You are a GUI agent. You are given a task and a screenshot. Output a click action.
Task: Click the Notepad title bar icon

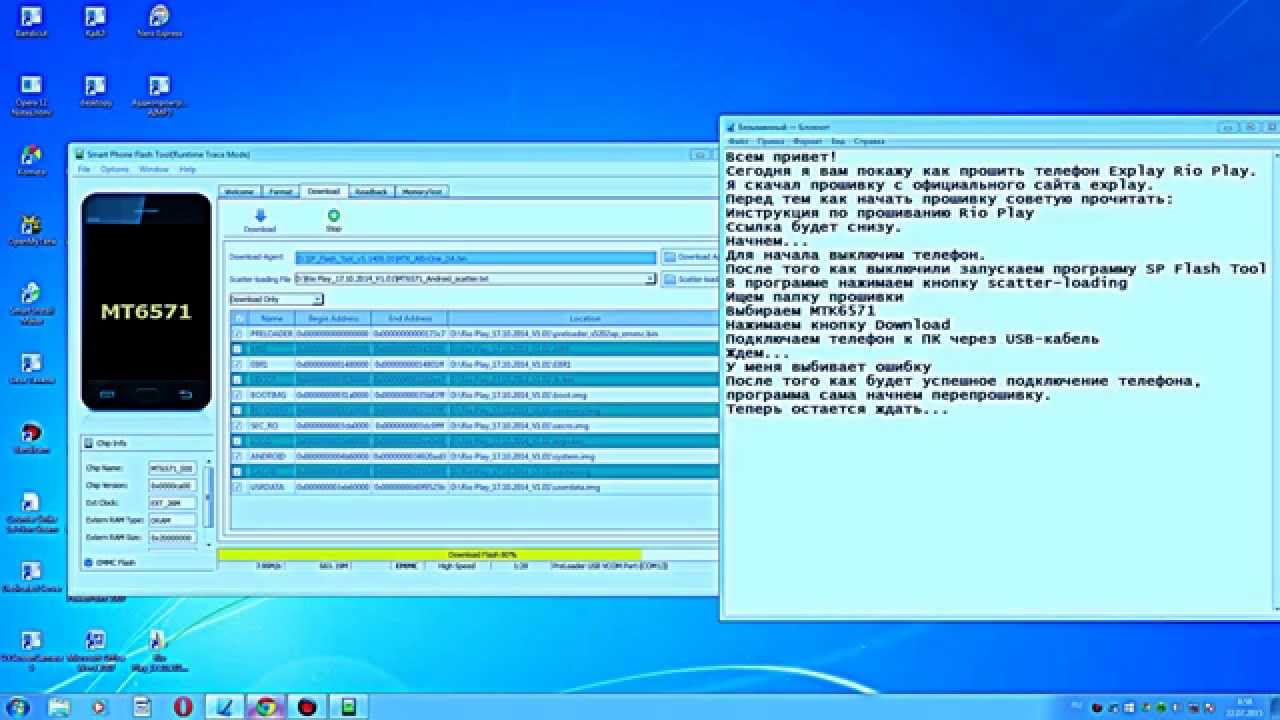730,127
